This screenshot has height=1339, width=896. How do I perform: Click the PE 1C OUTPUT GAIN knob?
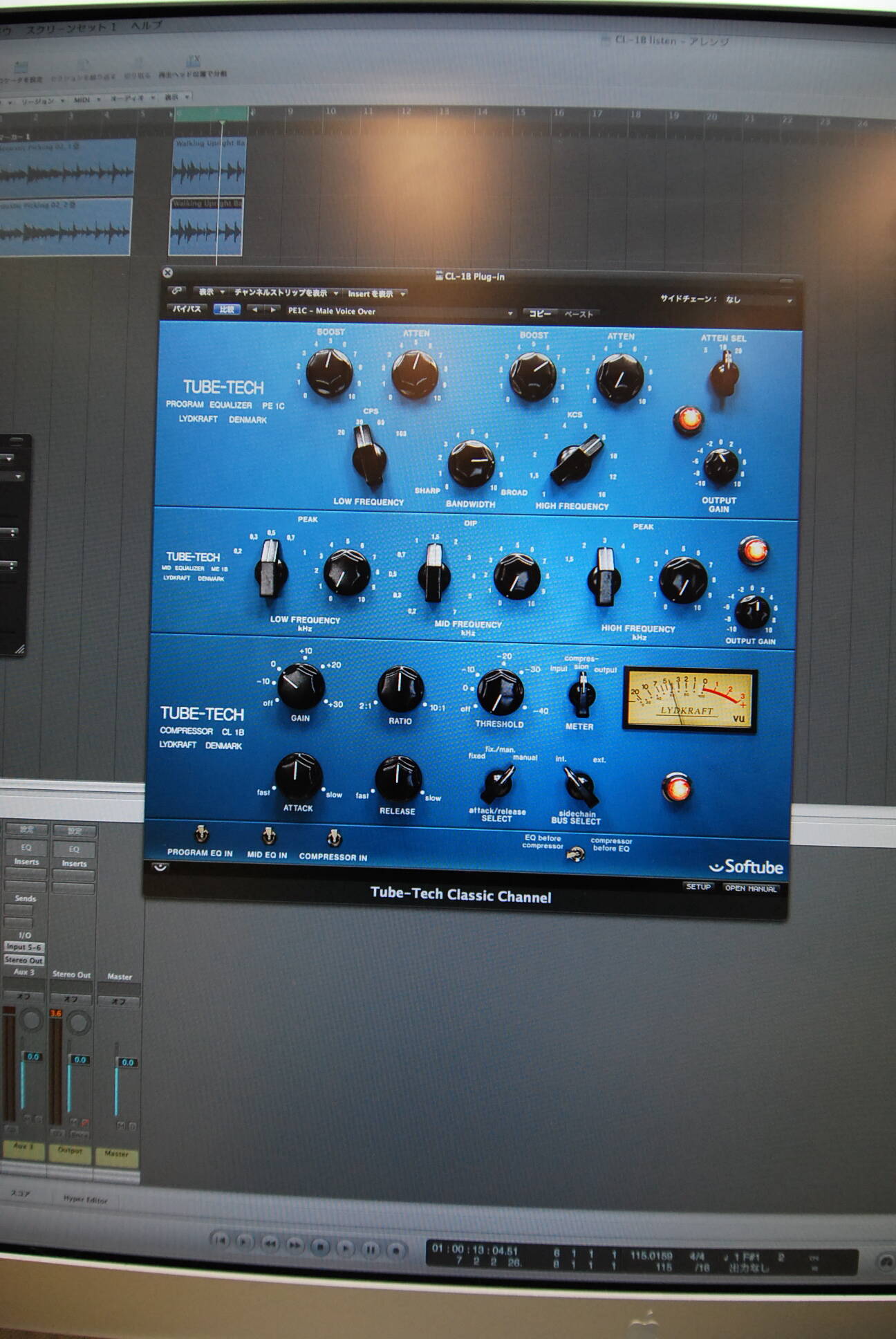coord(720,465)
